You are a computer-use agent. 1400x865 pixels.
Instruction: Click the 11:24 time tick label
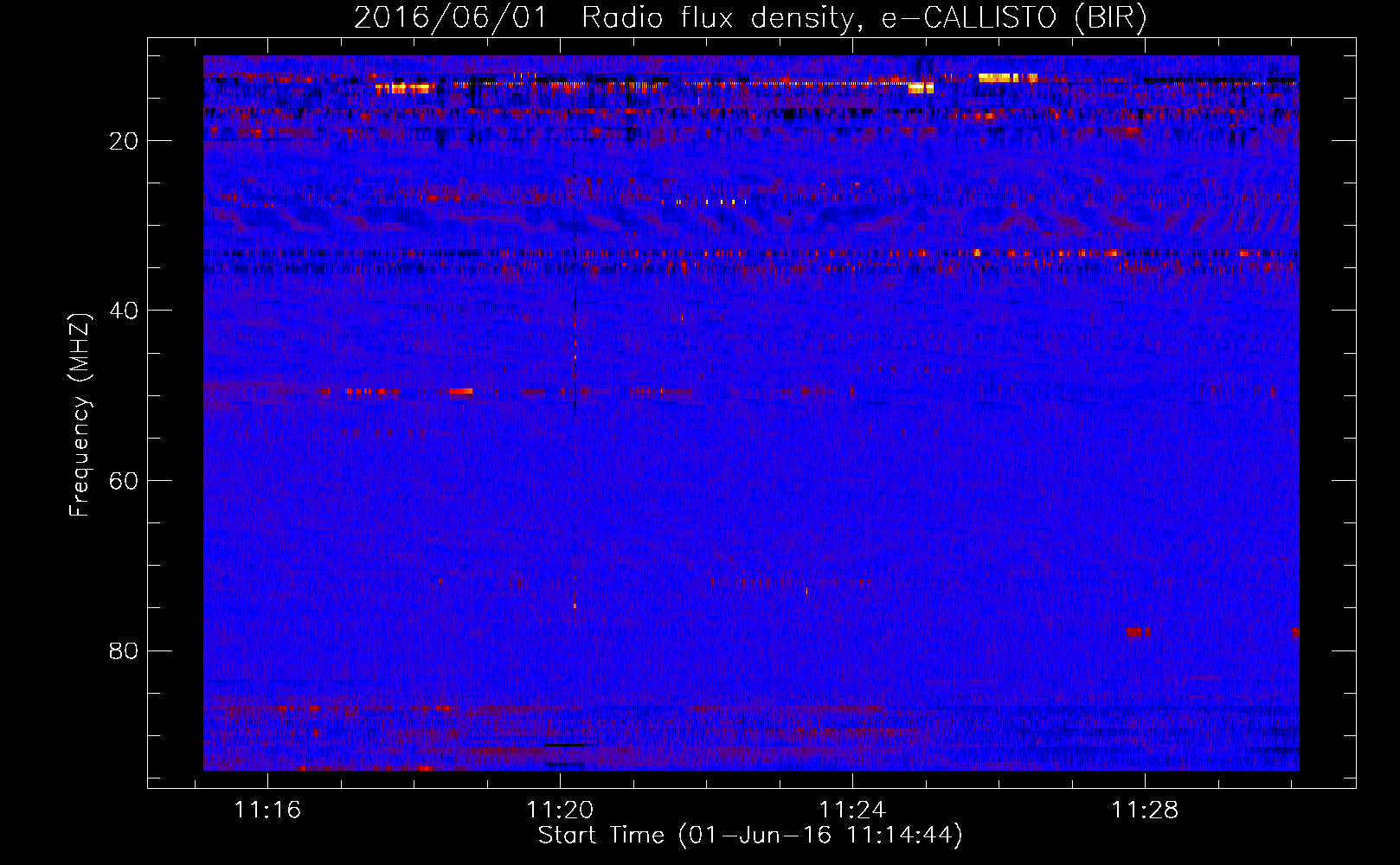click(x=852, y=811)
